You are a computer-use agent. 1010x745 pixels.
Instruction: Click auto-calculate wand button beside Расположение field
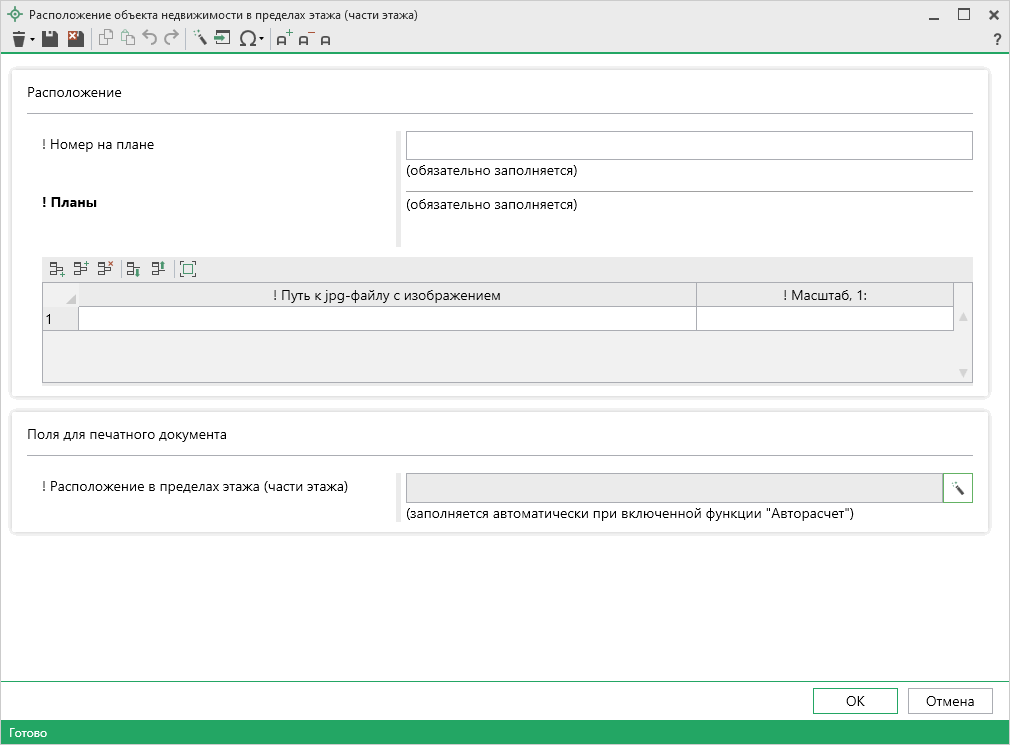pos(957,488)
